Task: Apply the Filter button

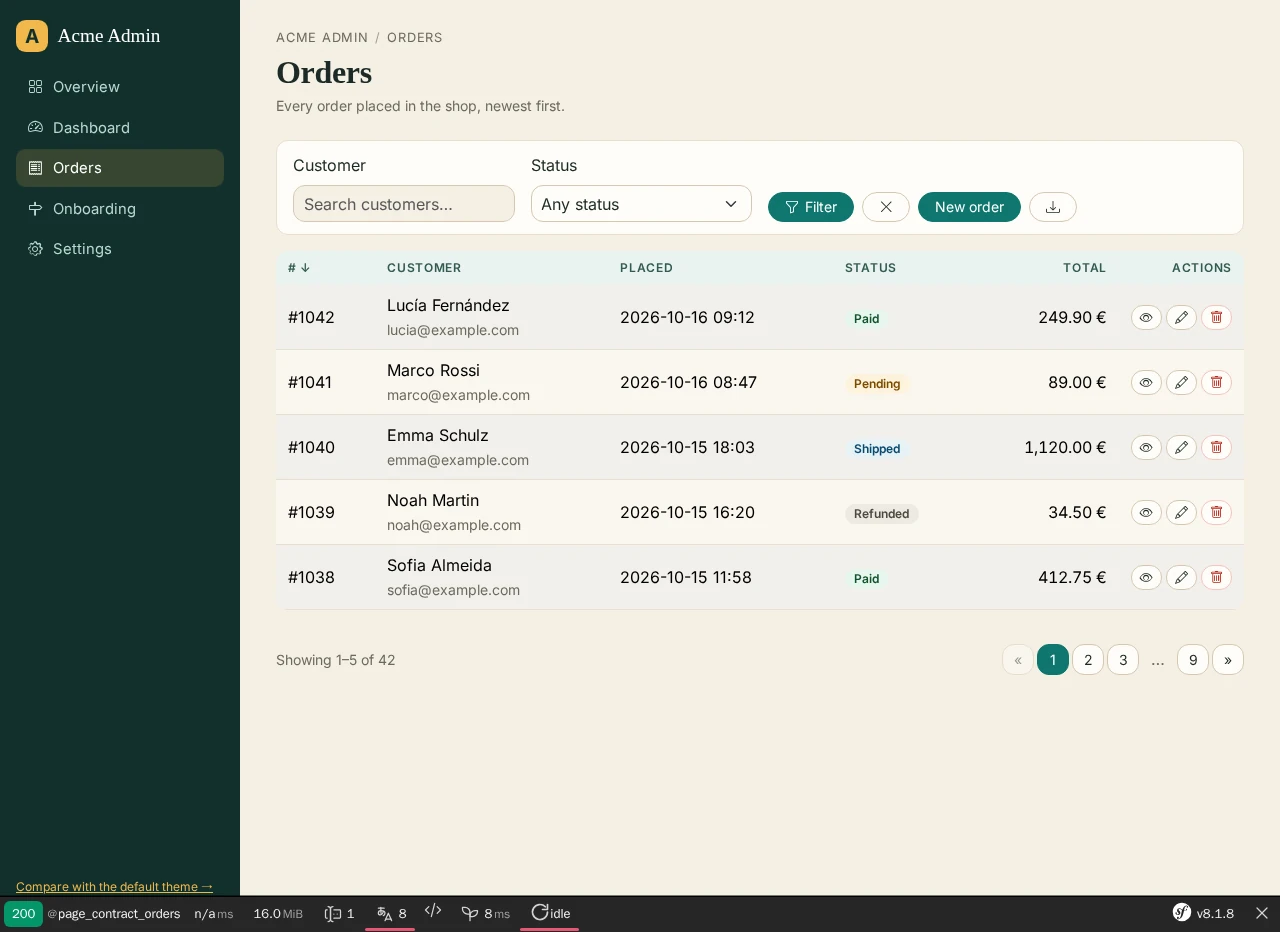Action: click(x=811, y=207)
